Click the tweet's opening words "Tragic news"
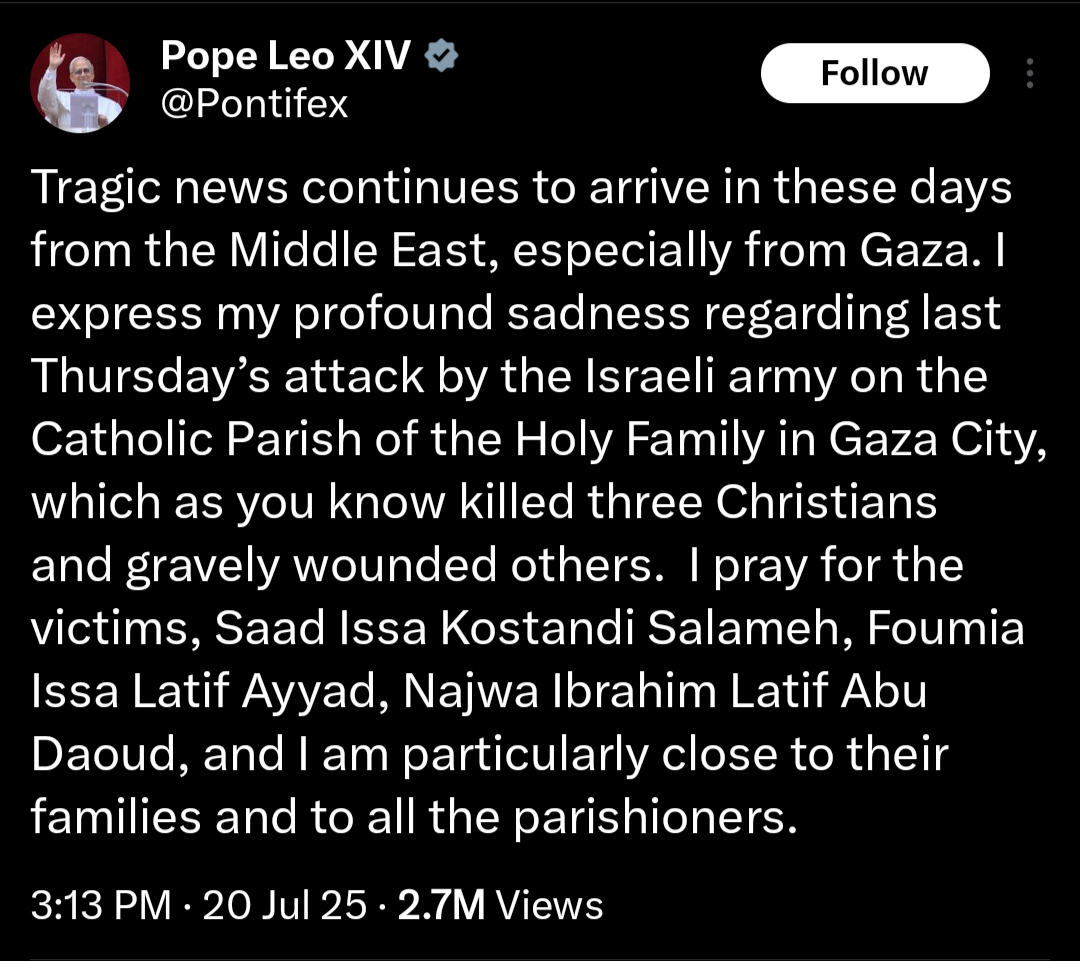This screenshot has height=961, width=1080. coord(159,188)
